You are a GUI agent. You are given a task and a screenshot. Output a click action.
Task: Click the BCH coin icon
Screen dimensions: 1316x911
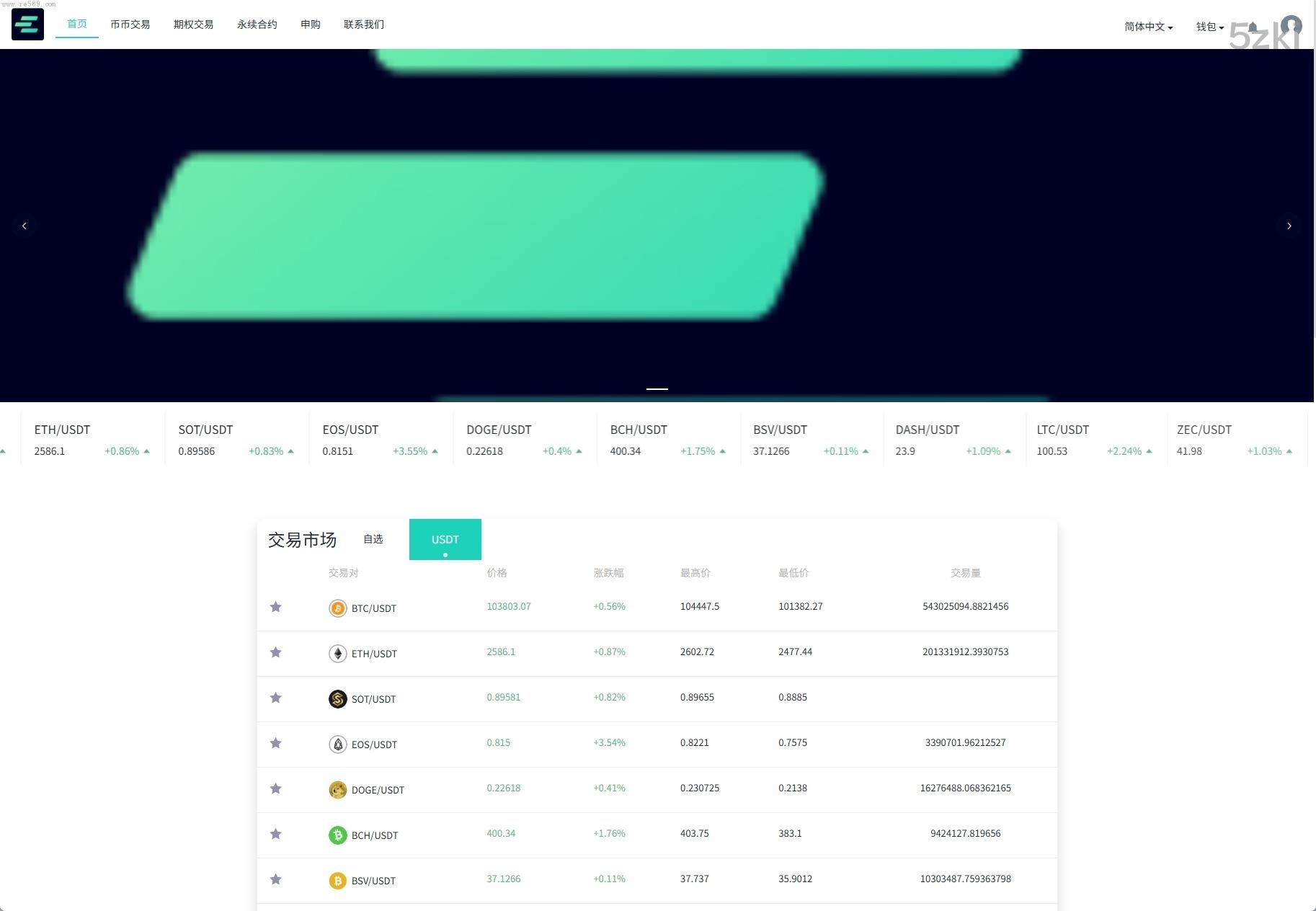click(x=337, y=835)
